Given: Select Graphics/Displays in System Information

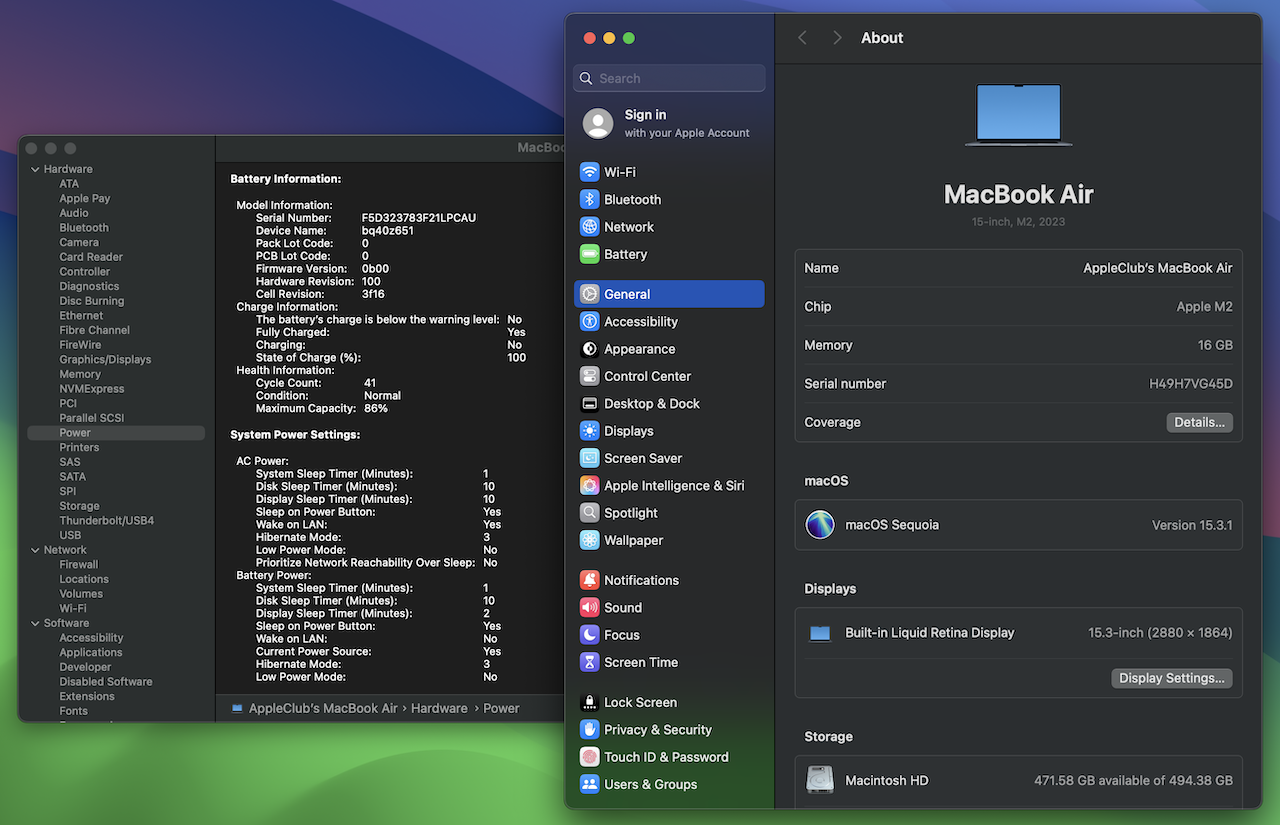Looking at the screenshot, I should point(105,359).
